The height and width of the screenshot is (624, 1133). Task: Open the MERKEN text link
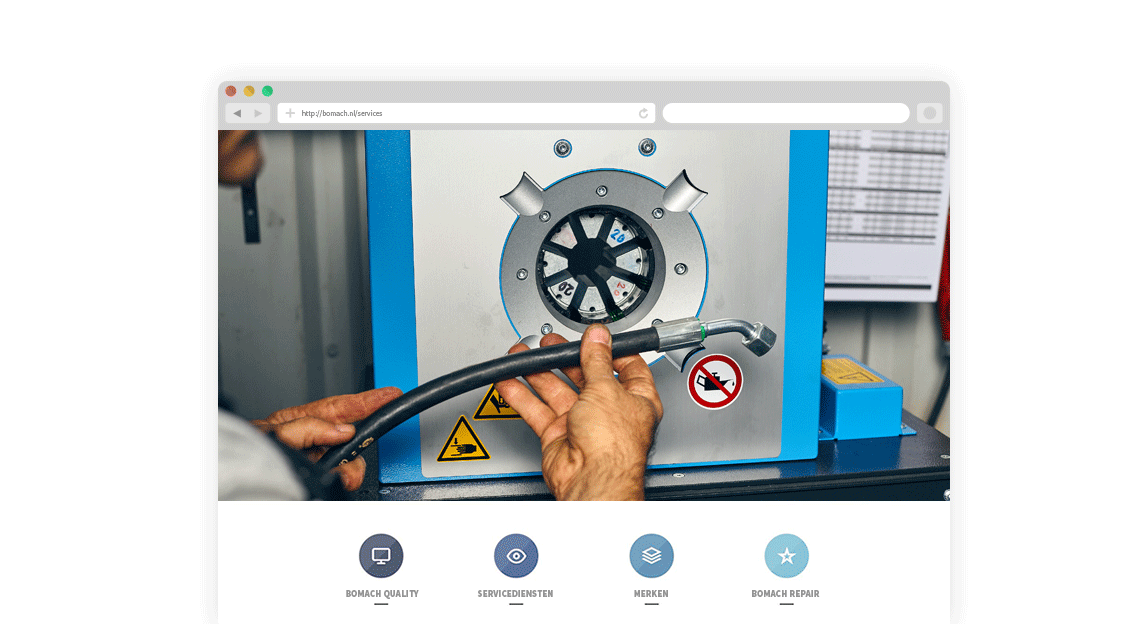[651, 594]
